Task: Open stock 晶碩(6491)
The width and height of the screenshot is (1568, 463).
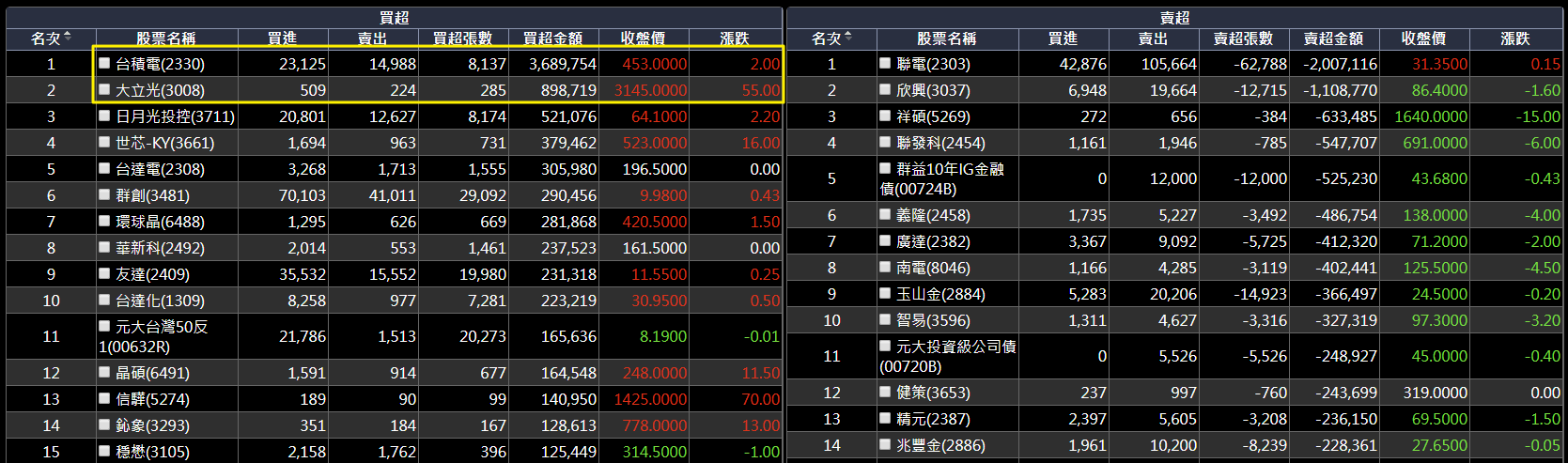Action: (x=152, y=373)
